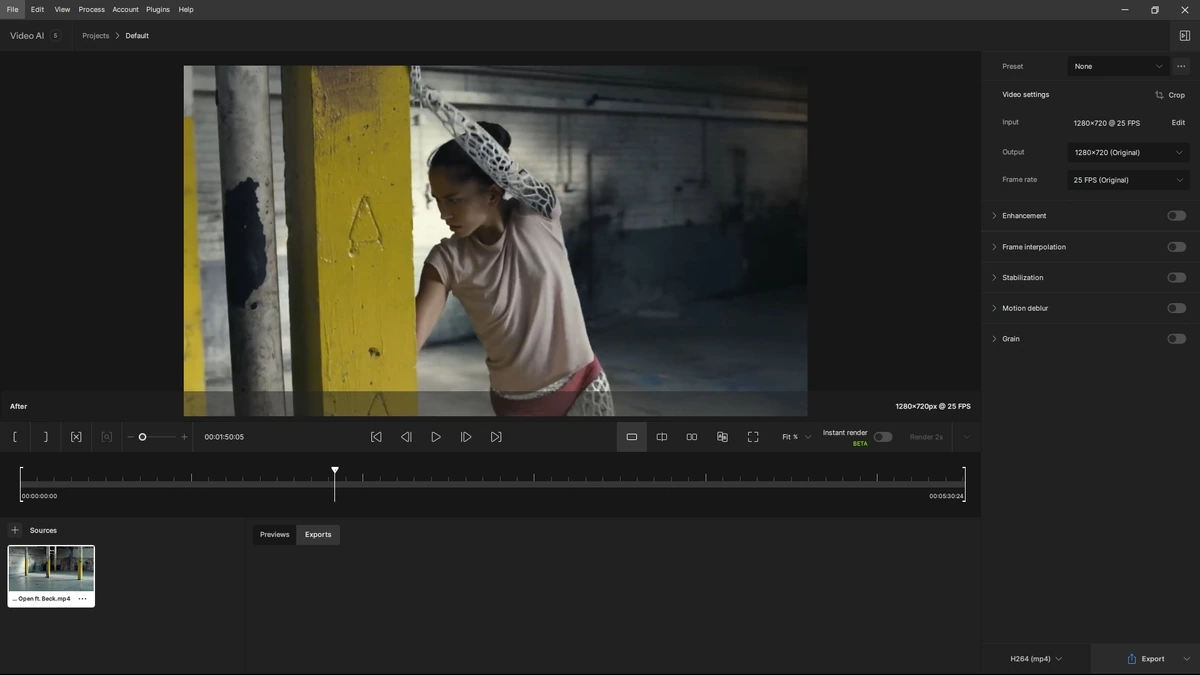Screen dimensions: 1200x675
Task: Open the Output resolution dropdown
Action: coord(1128,152)
